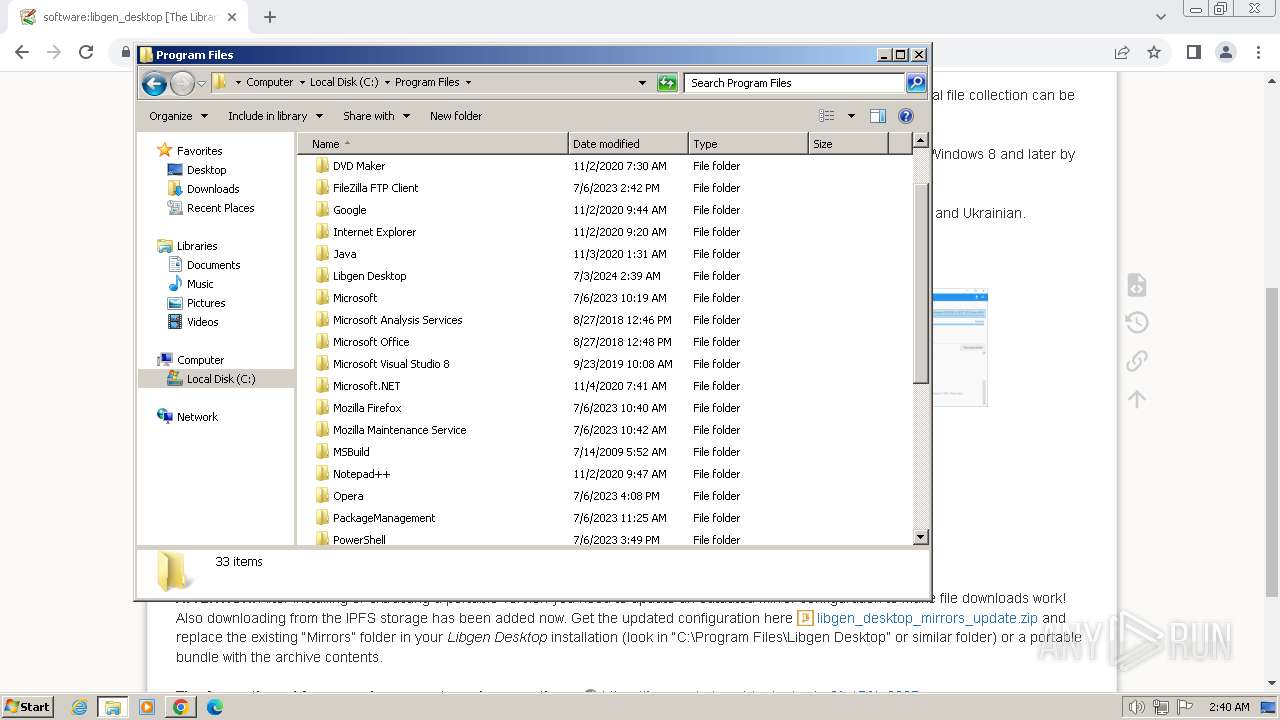1280x720 pixels.
Task: Open Explorer help question mark icon
Action: 906,116
